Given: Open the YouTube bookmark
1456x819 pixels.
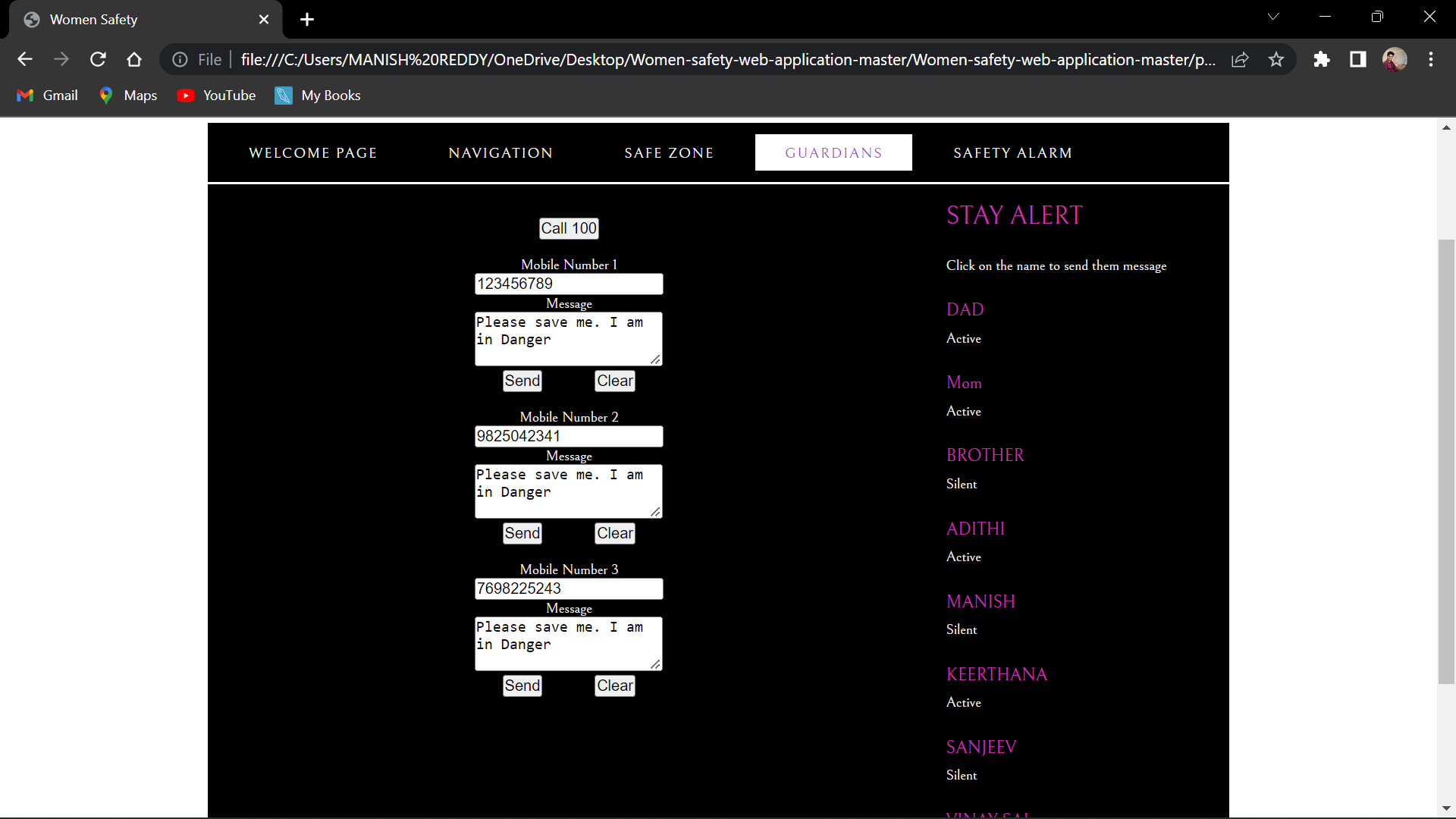Looking at the screenshot, I should coord(217,96).
